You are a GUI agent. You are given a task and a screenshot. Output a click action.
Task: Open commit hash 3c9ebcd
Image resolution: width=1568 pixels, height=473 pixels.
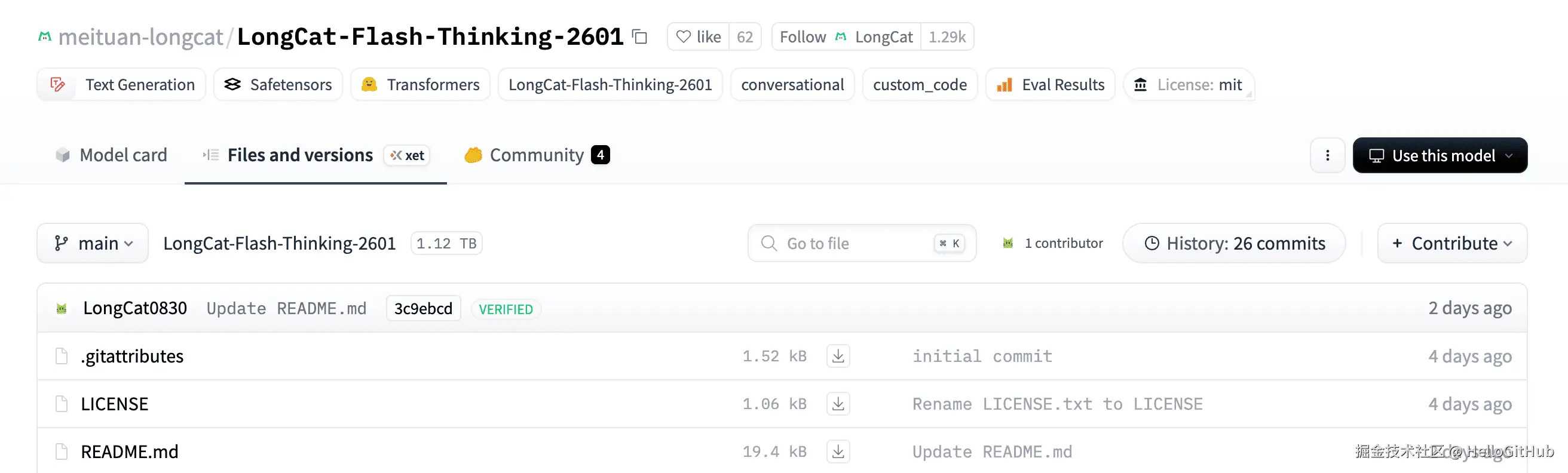point(423,309)
